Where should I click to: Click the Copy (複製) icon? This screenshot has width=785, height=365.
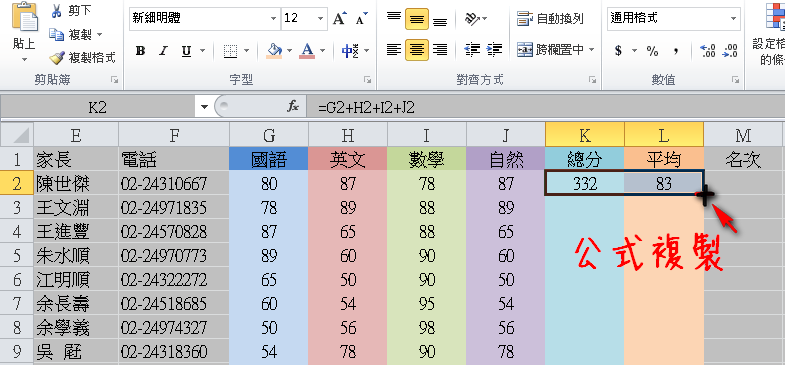point(56,35)
